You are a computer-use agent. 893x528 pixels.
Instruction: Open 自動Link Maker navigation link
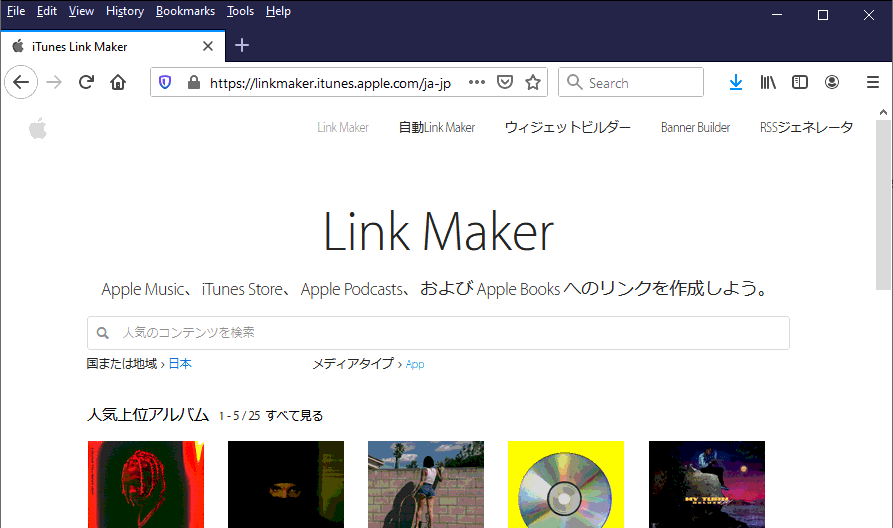437,128
